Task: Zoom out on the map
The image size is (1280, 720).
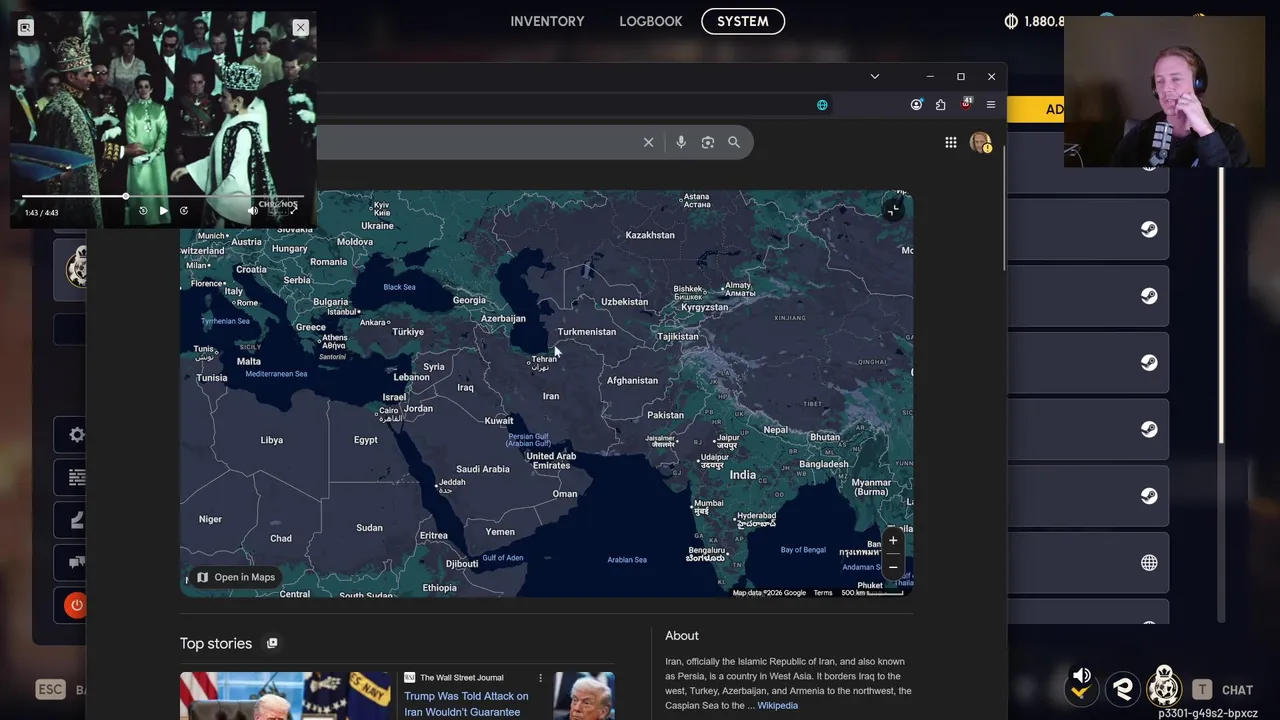Action: 893,567
